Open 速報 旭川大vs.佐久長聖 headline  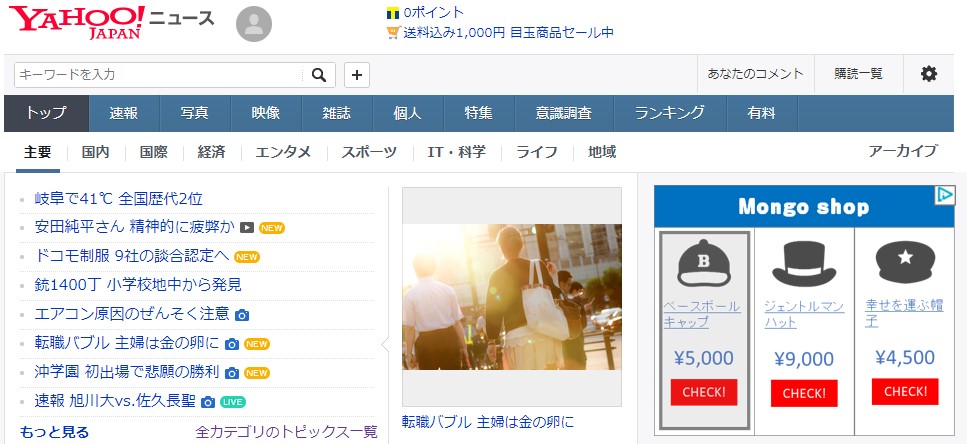pos(115,402)
